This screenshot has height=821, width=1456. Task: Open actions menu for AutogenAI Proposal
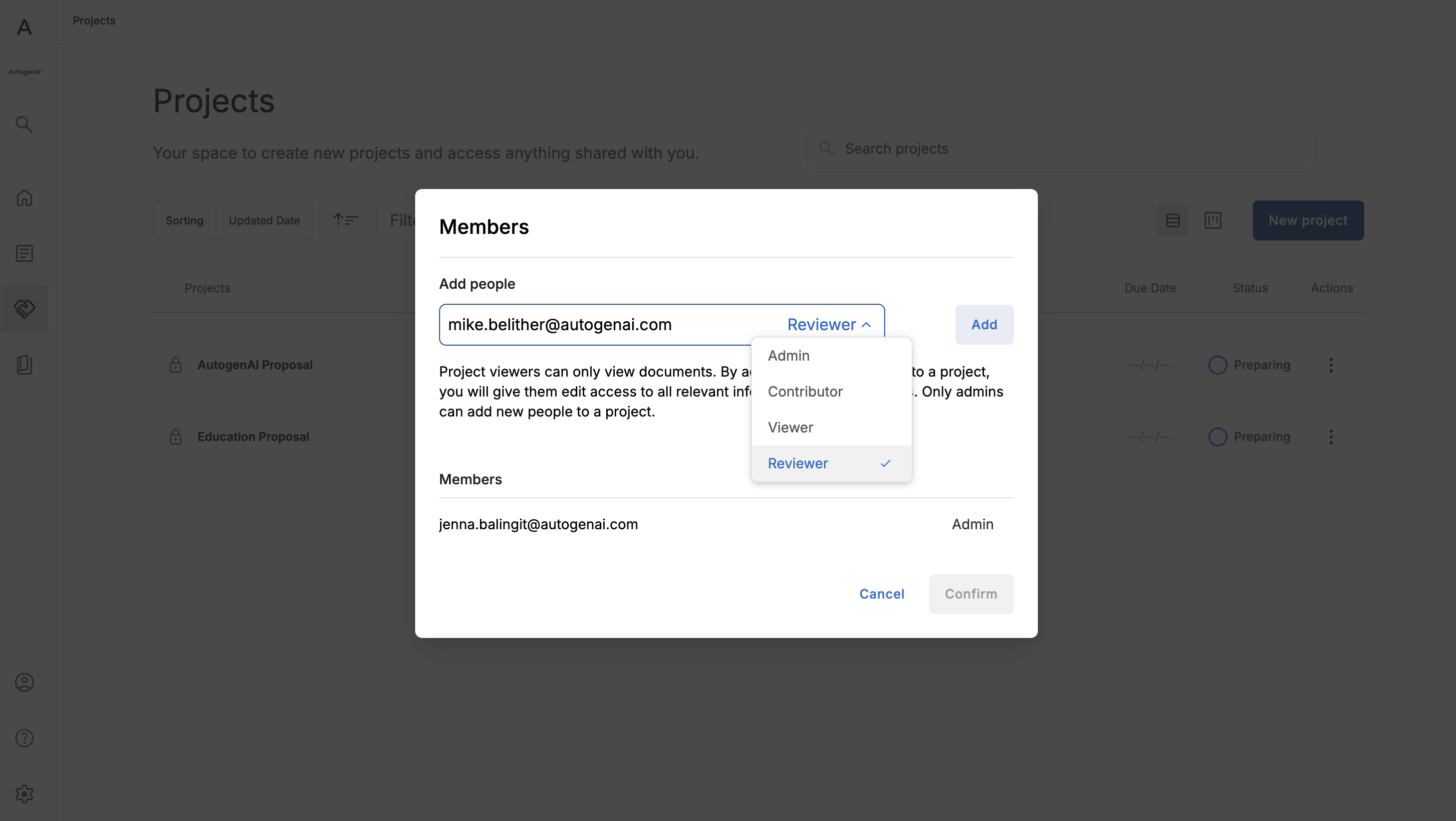coord(1331,365)
